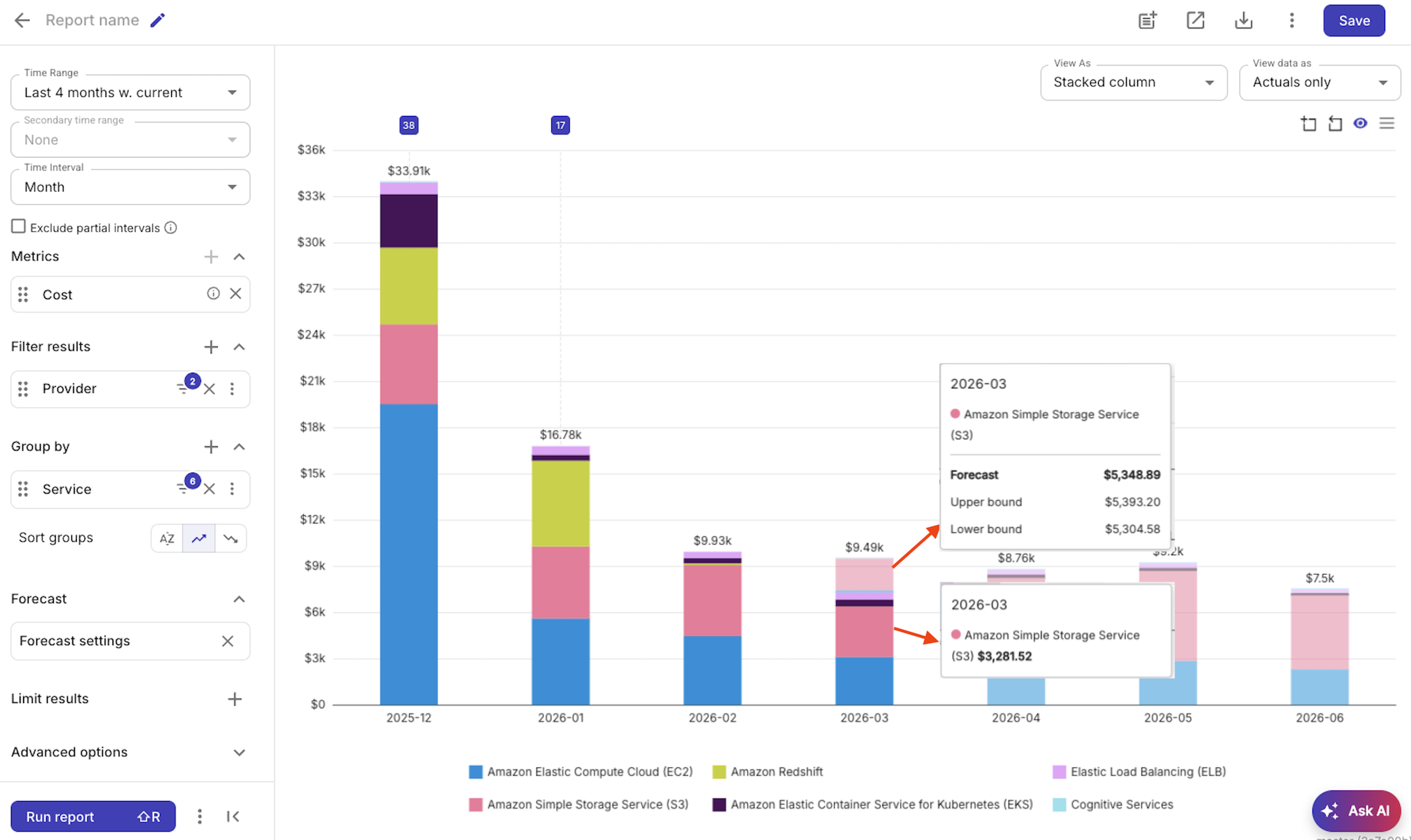Enable the Exclude partial intervals checkbox

[x=17, y=226]
